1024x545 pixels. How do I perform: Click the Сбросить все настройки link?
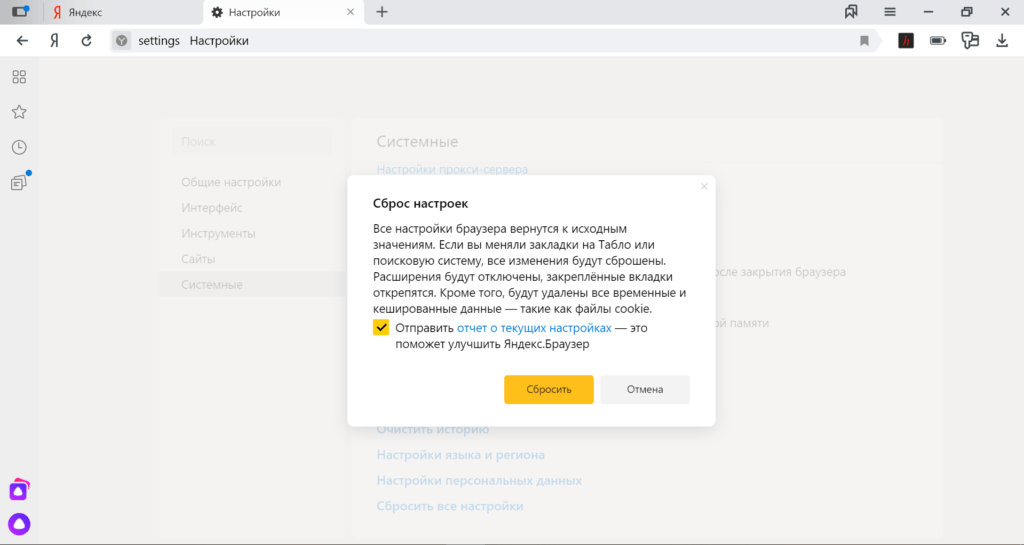[449, 506]
